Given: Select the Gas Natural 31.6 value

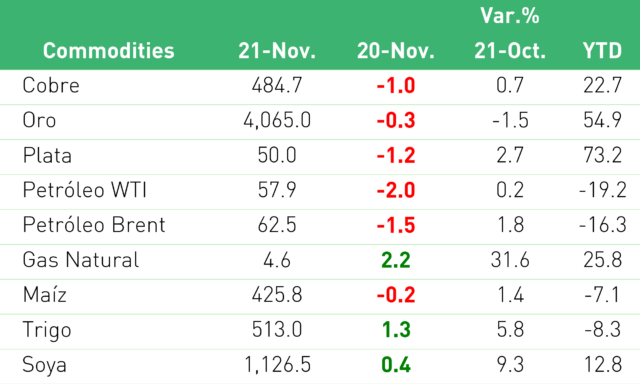Looking at the screenshot, I should pyautogui.click(x=510, y=260).
